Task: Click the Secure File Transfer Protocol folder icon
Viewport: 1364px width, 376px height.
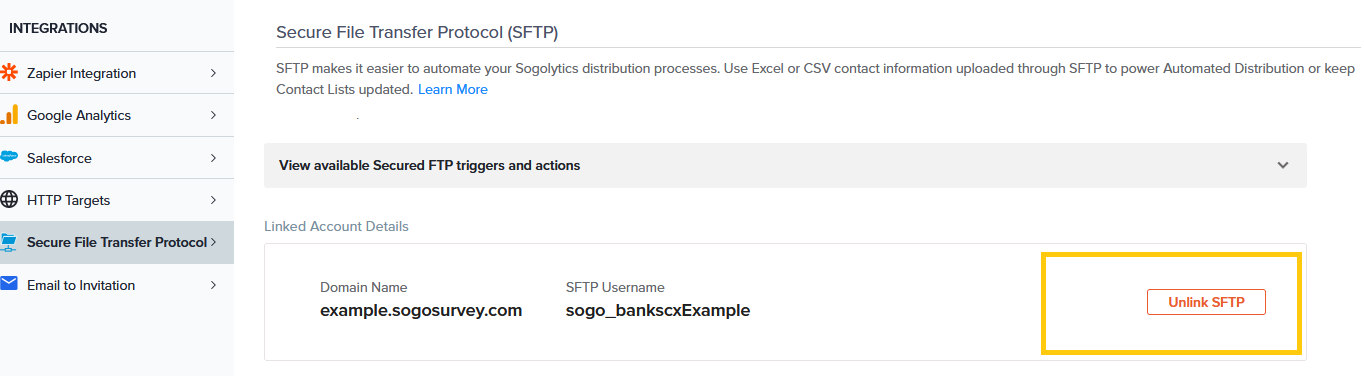Action: (9, 242)
